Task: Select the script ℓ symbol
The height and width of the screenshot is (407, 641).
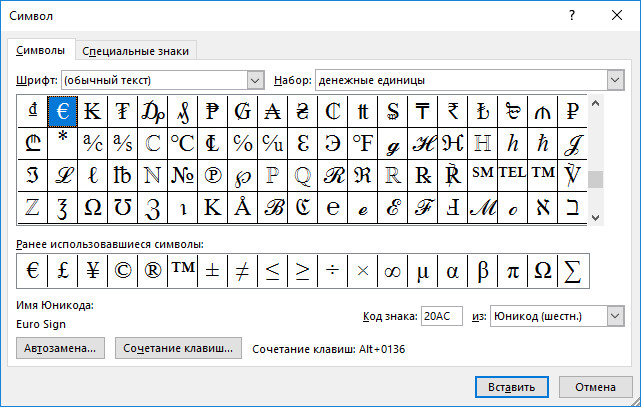Action: [x=92, y=176]
